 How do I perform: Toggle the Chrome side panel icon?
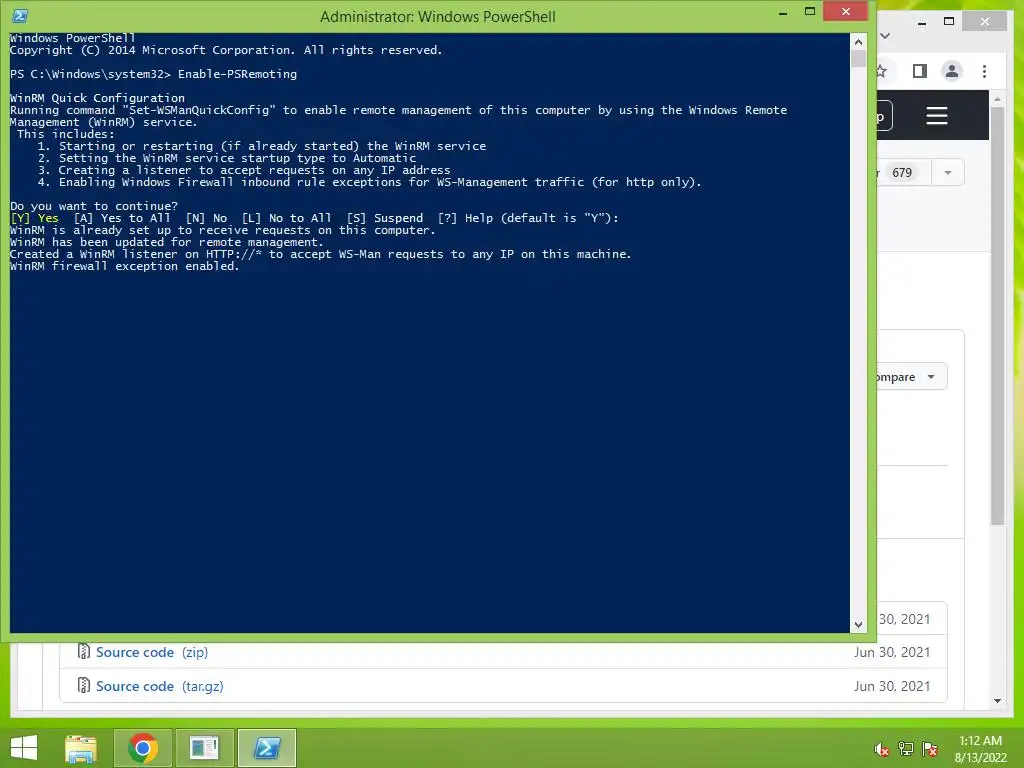[x=920, y=71]
